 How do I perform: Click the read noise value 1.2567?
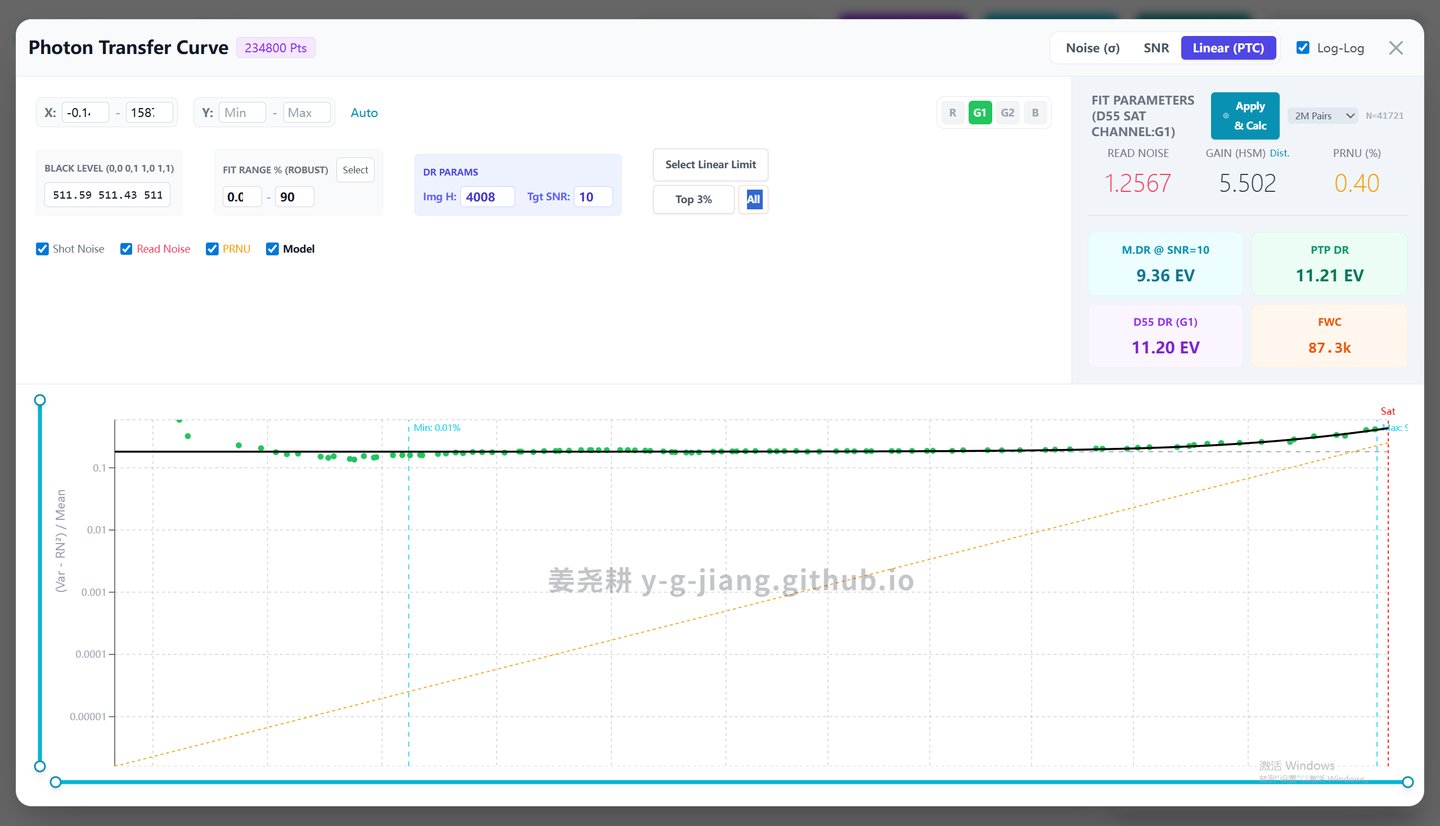[1138, 183]
